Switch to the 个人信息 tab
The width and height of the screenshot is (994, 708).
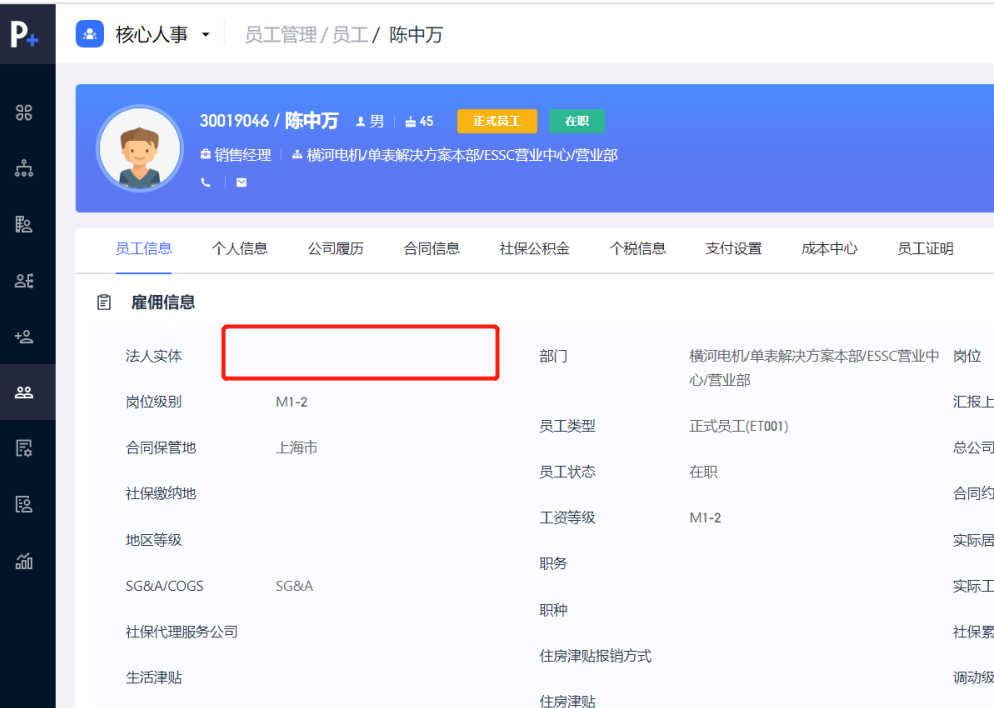239,248
